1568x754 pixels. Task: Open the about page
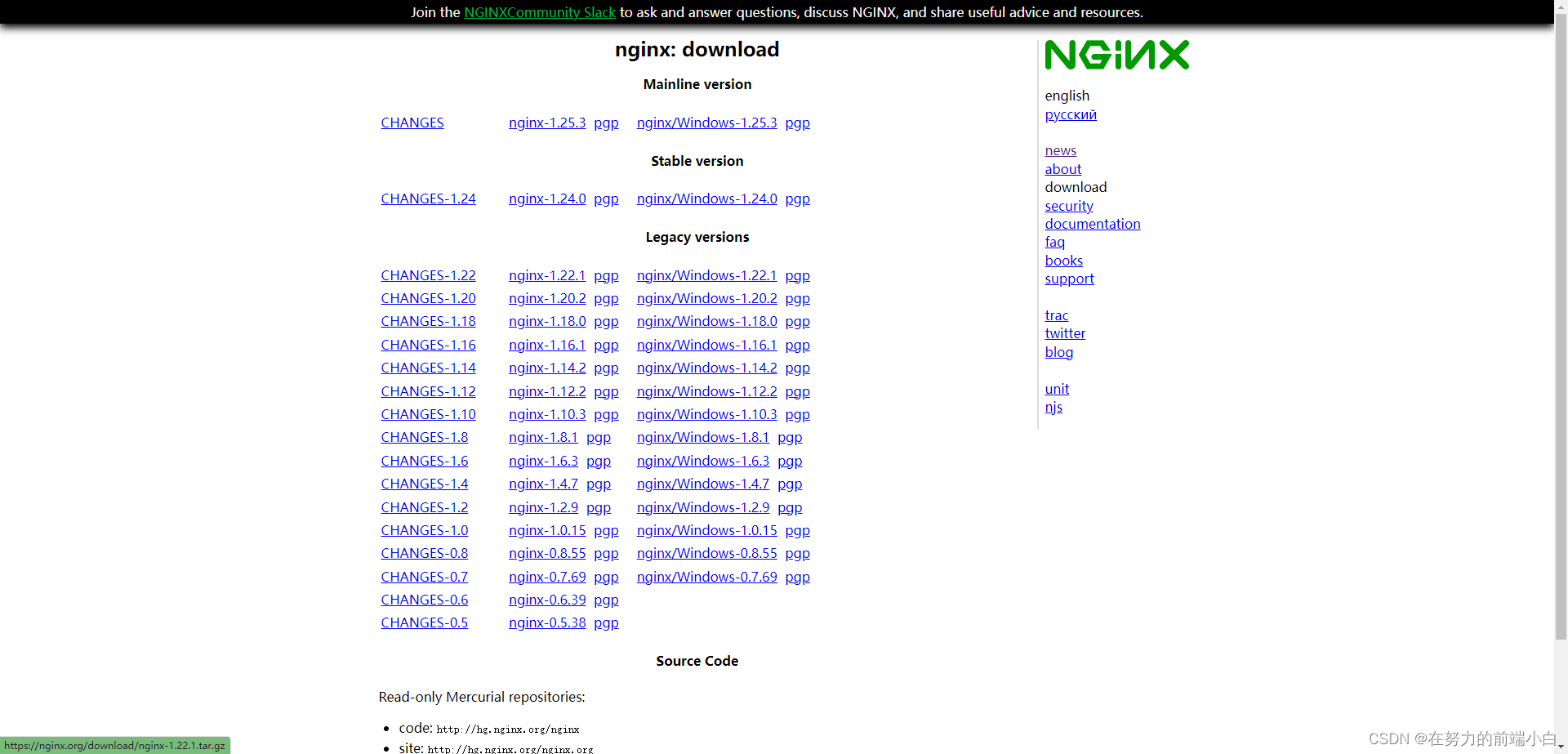point(1063,169)
